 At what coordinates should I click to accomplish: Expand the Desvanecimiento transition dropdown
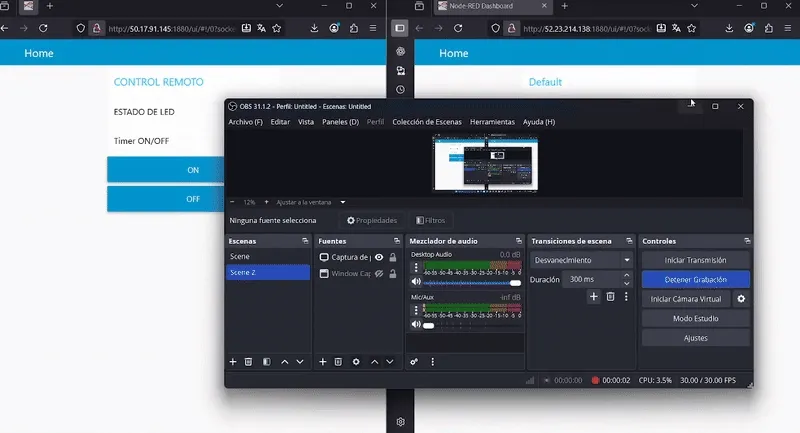[x=627, y=259]
